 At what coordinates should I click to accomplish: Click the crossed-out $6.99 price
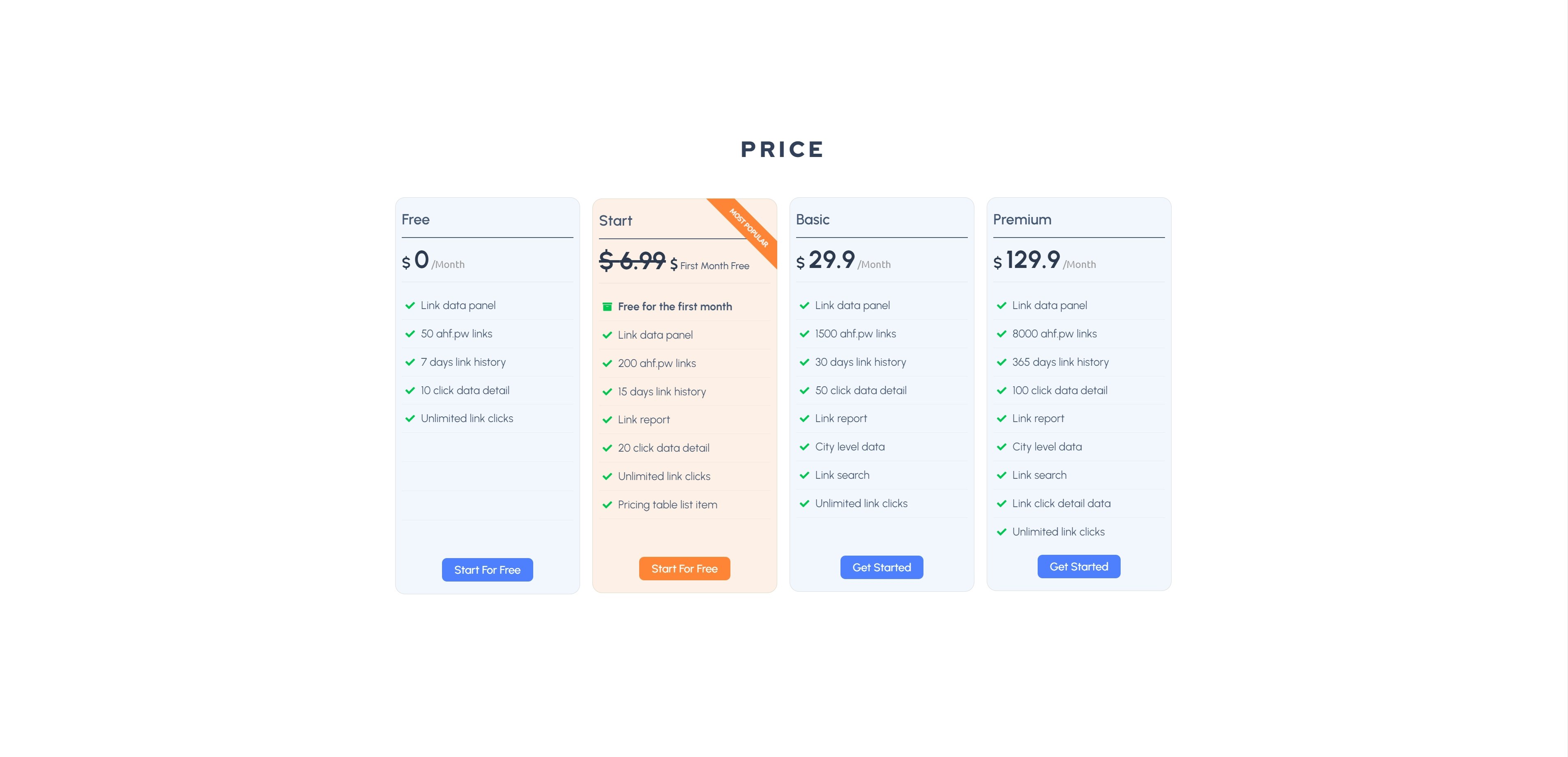(632, 261)
